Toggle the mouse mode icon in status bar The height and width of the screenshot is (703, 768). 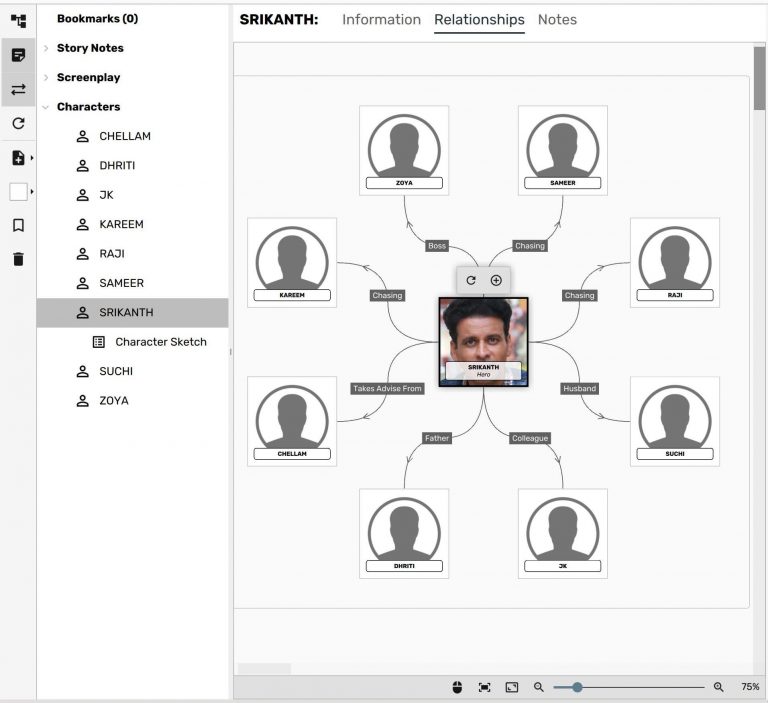click(x=458, y=687)
